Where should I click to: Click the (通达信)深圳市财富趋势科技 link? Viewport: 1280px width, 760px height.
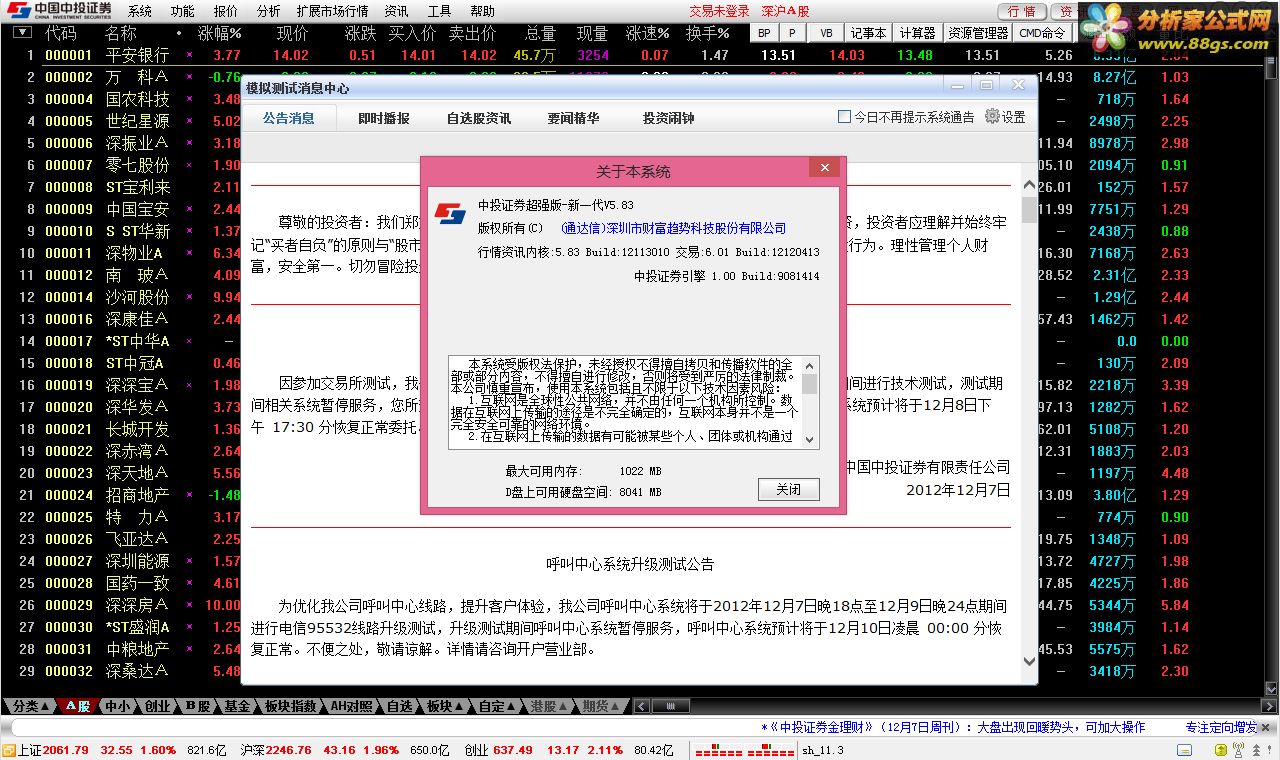click(x=673, y=228)
